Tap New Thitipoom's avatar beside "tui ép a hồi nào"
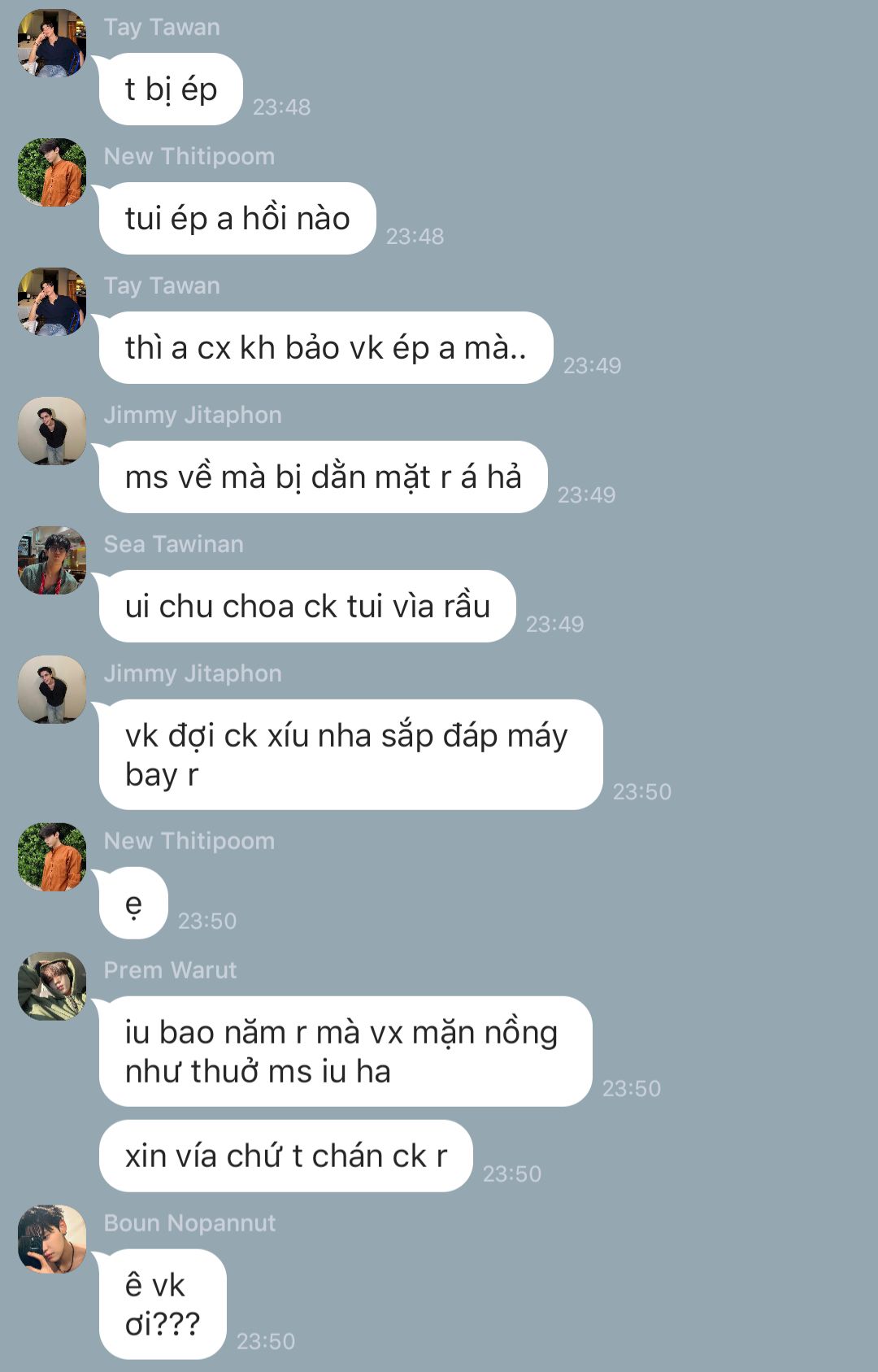 click(52, 172)
